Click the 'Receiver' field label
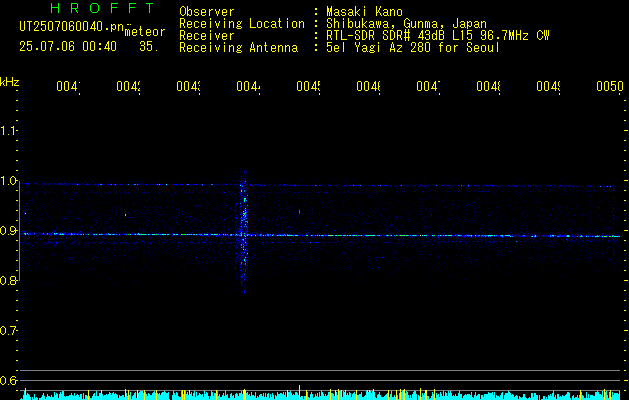 pos(207,36)
